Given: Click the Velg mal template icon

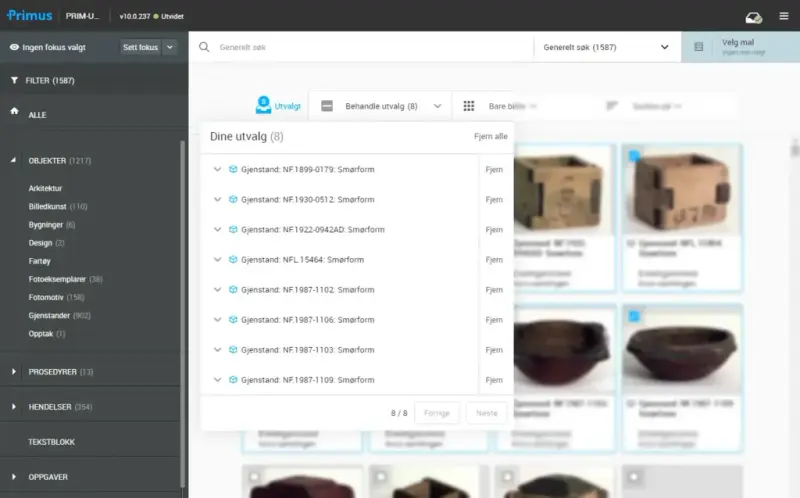Looking at the screenshot, I should click(x=699, y=47).
